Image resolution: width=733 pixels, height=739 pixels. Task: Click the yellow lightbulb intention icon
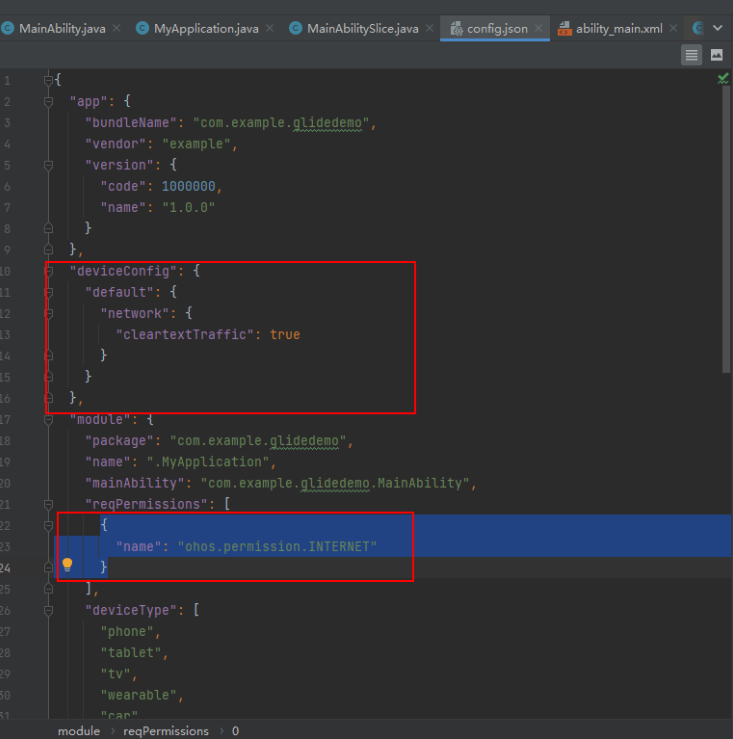click(x=67, y=565)
